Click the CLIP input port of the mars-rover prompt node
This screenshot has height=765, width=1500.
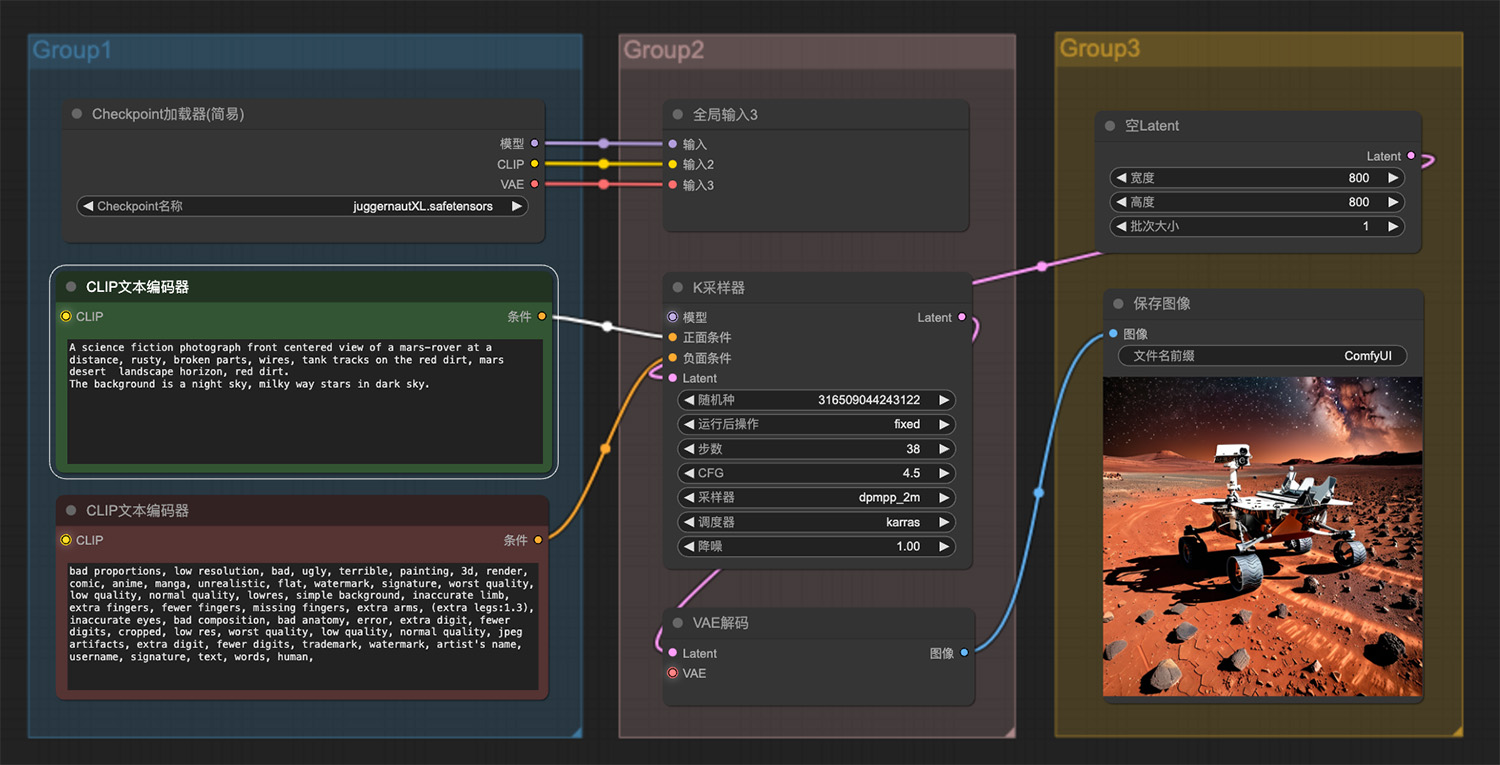(x=66, y=316)
